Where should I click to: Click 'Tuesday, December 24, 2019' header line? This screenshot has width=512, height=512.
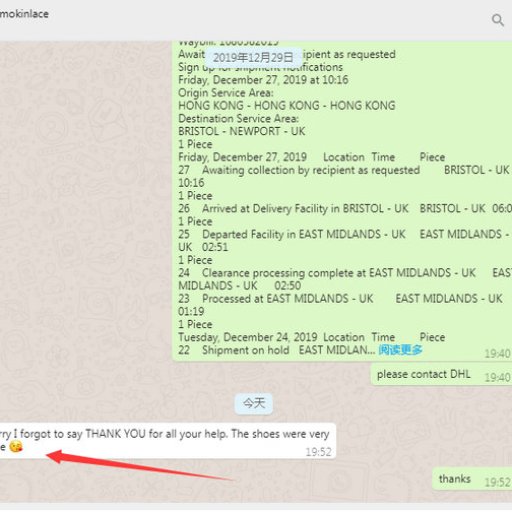247,337
